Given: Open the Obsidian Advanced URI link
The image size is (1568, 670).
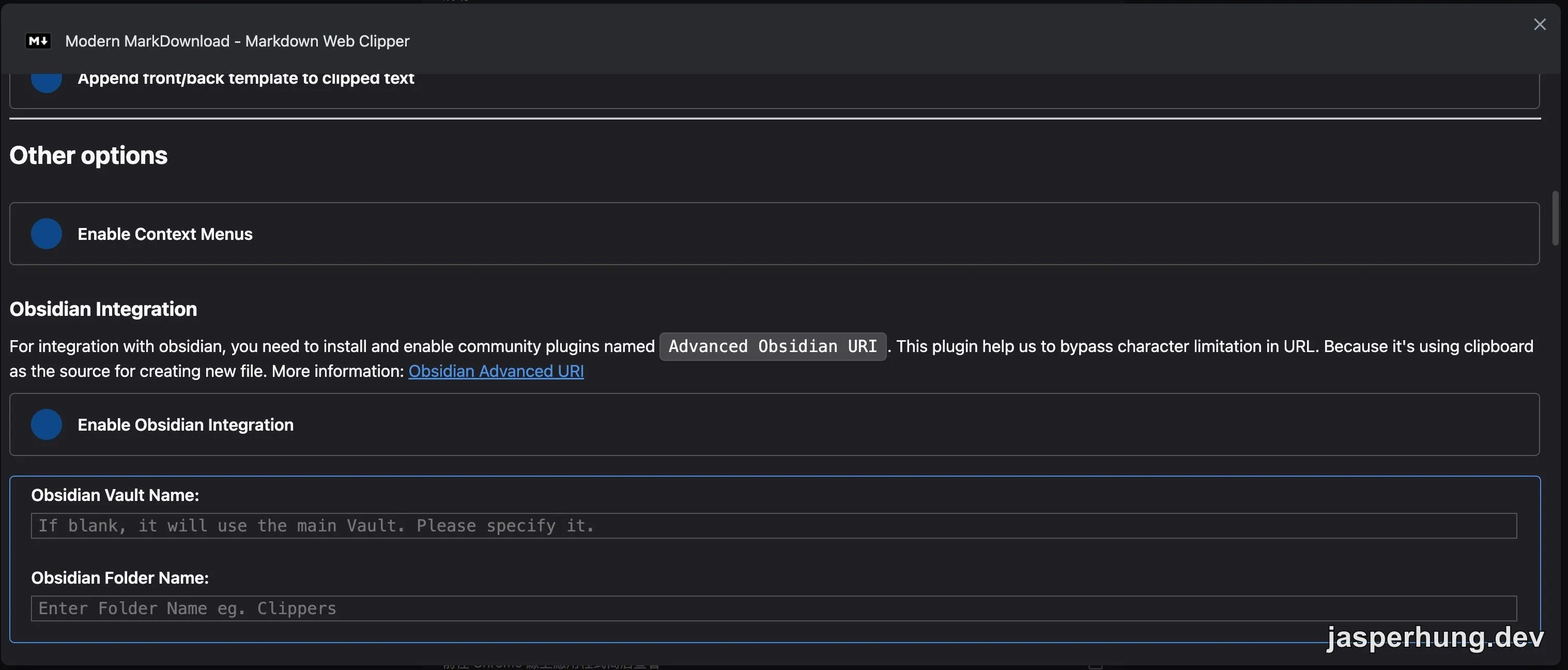Looking at the screenshot, I should 496,371.
